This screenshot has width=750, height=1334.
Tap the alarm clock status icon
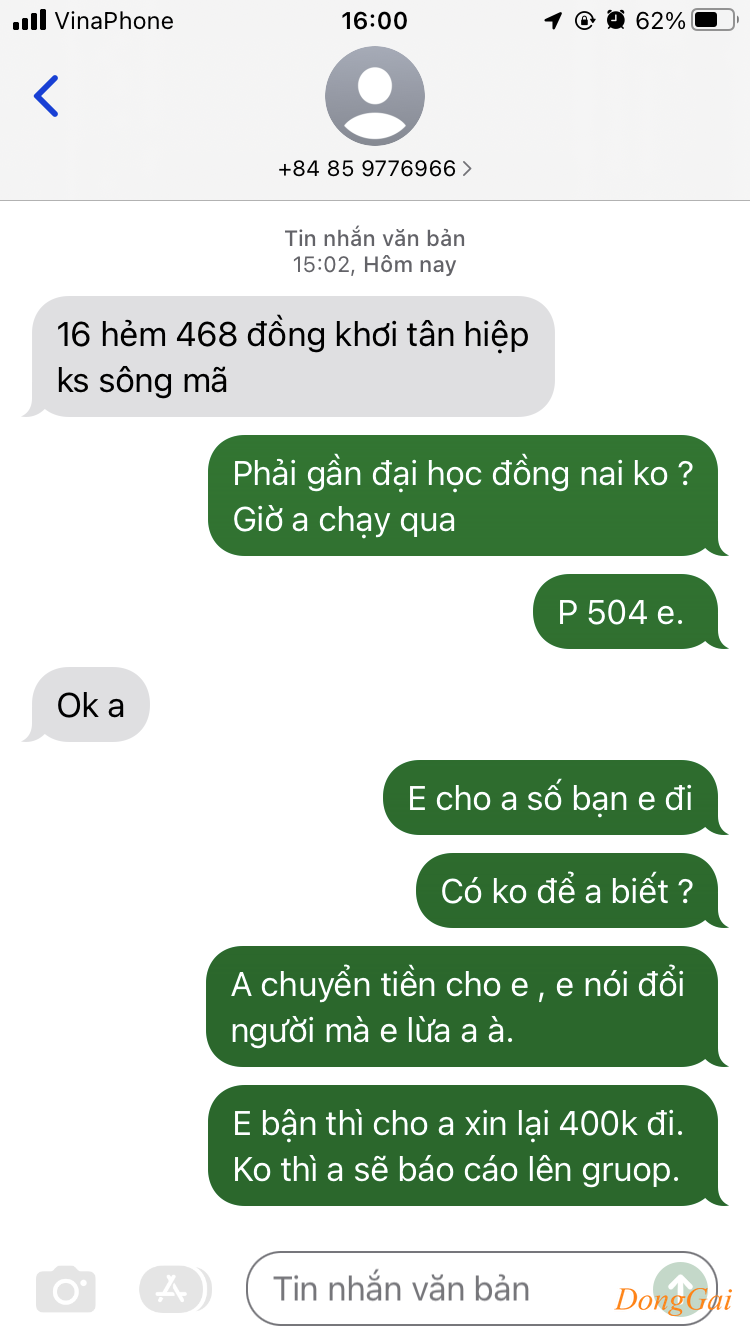click(616, 20)
